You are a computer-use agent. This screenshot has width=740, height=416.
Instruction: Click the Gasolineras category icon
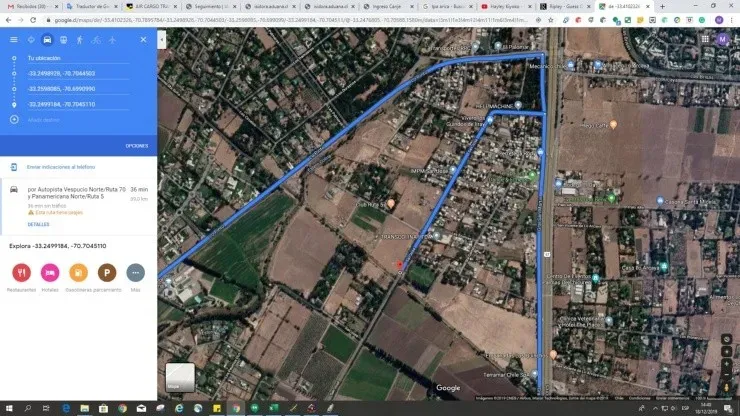[x=78, y=272]
